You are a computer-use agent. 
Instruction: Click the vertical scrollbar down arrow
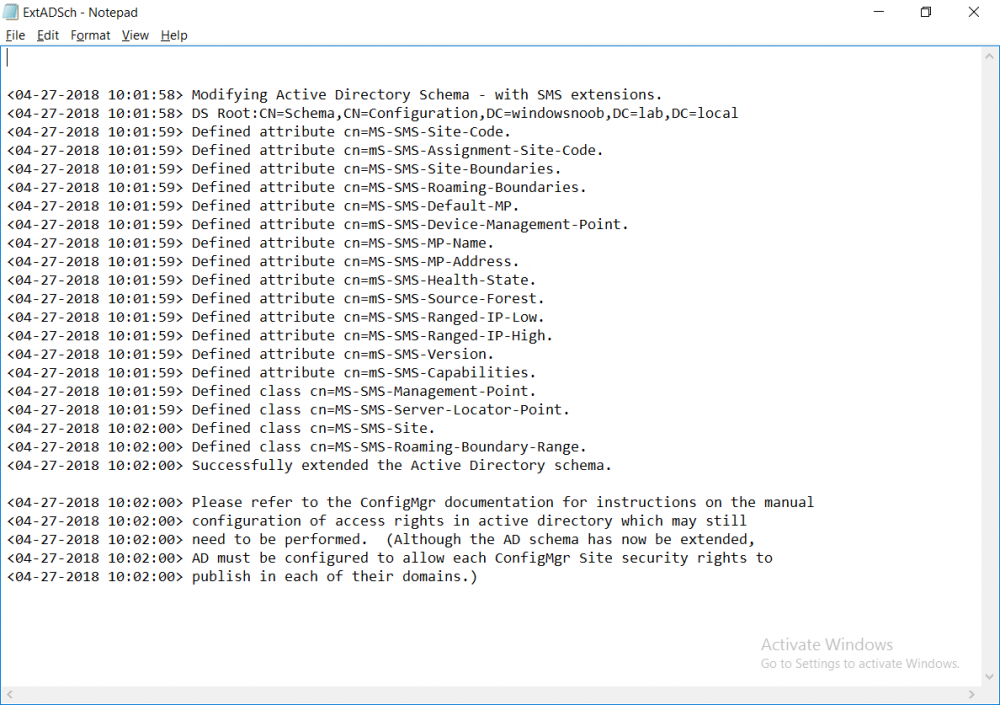click(x=989, y=677)
